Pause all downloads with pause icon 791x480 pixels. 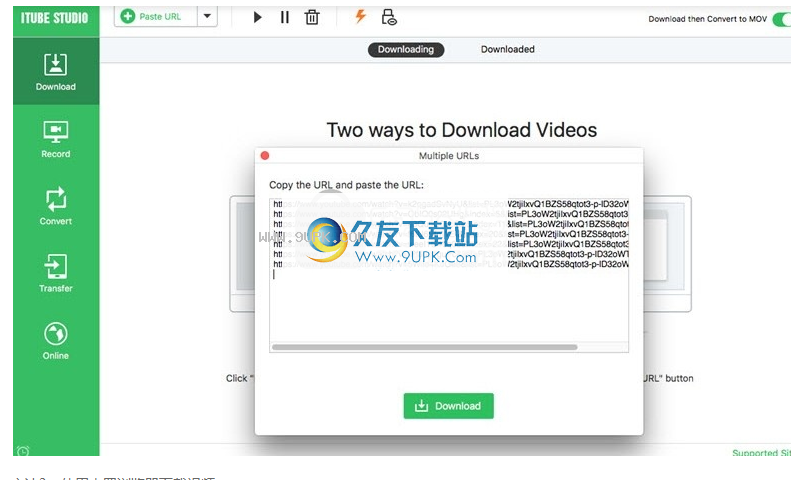pos(285,18)
